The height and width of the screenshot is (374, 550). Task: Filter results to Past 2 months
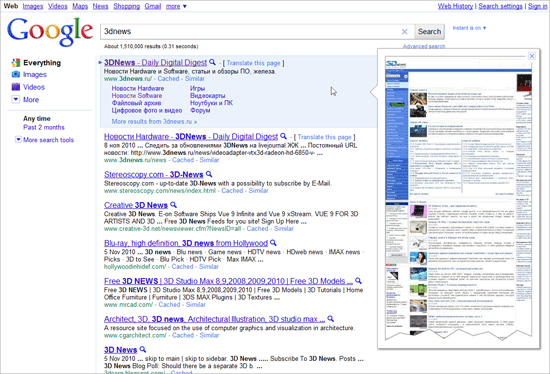(x=44, y=127)
